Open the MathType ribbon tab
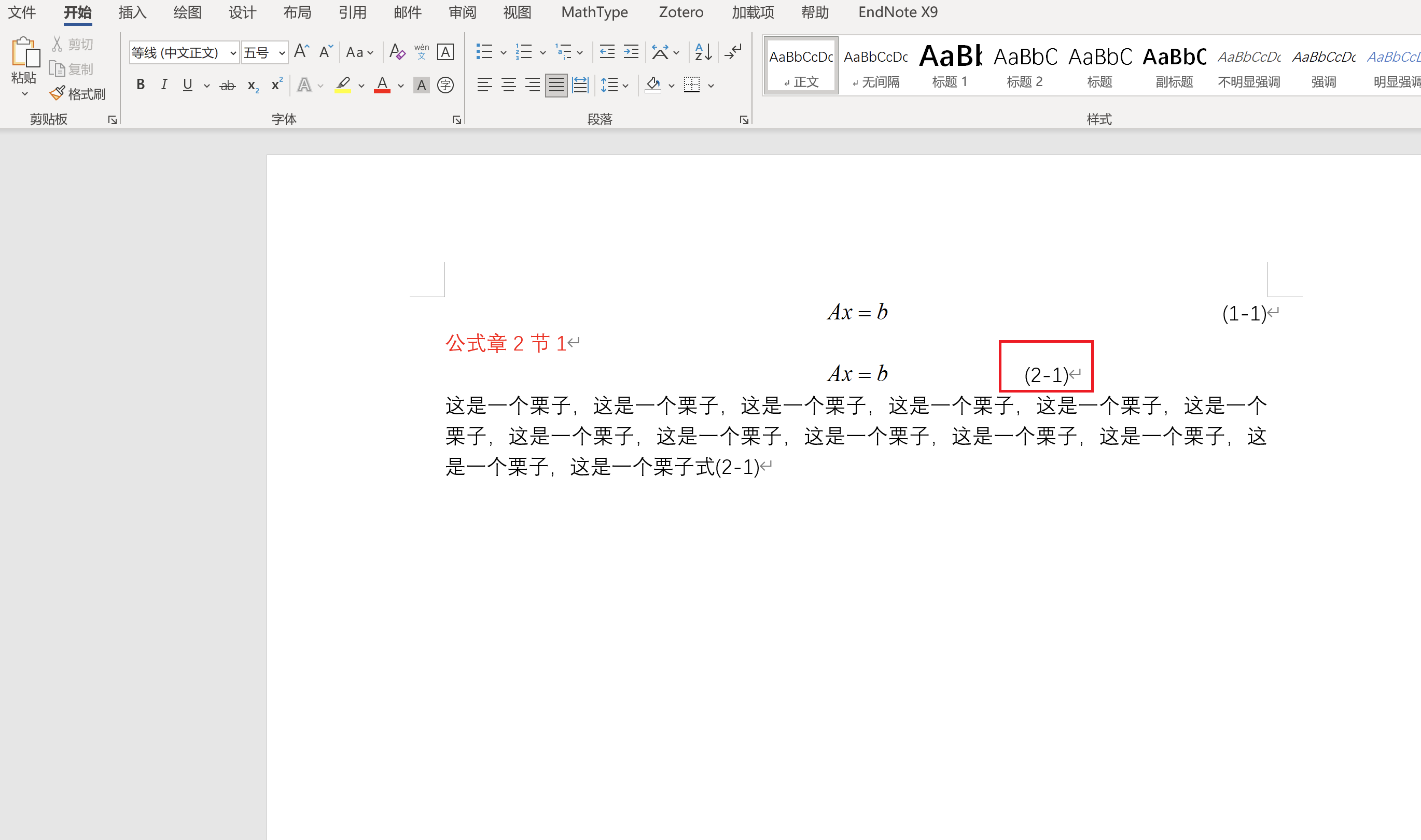This screenshot has width=1421, height=840. 594,12
